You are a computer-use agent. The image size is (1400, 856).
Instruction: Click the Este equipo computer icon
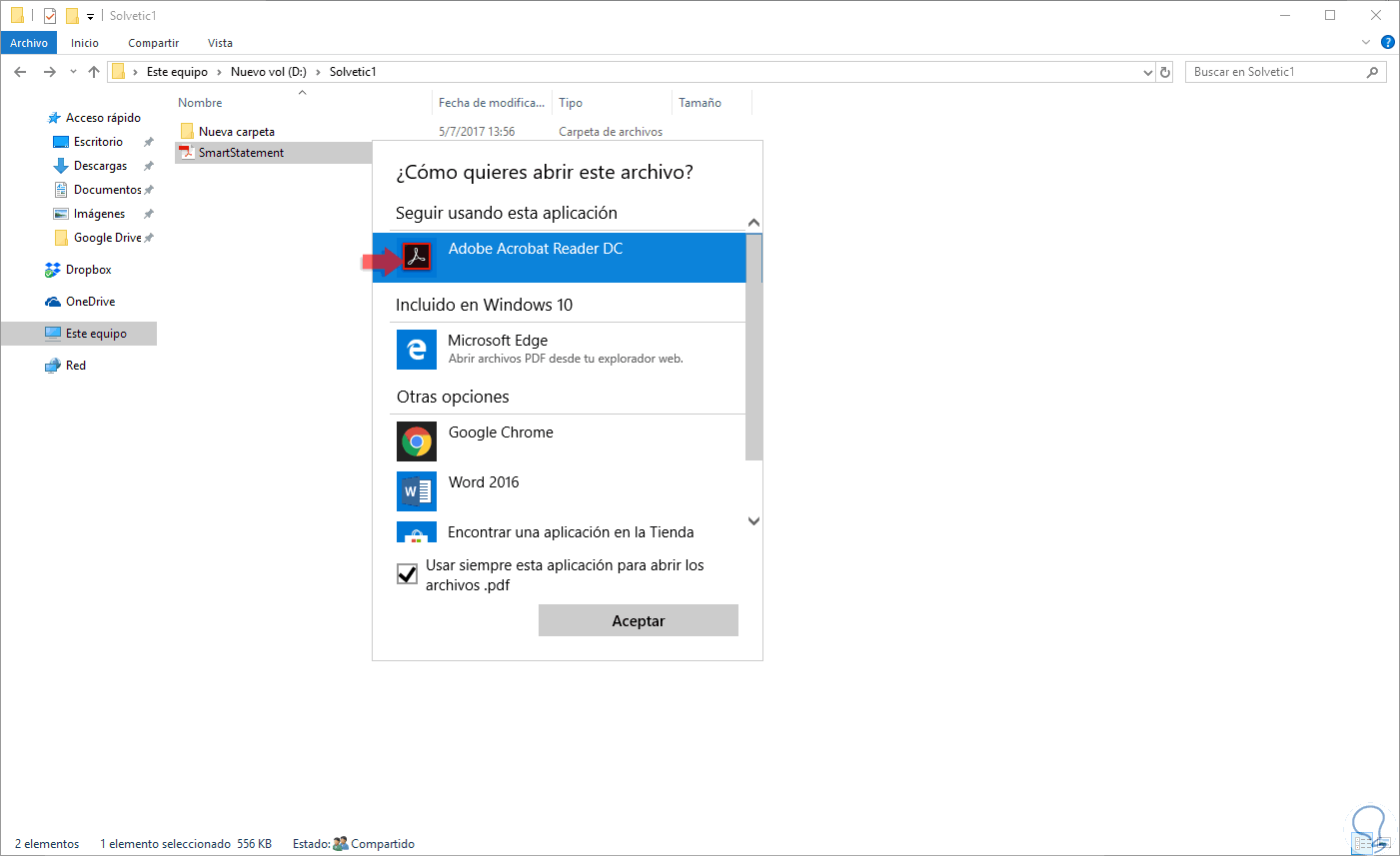(53, 334)
